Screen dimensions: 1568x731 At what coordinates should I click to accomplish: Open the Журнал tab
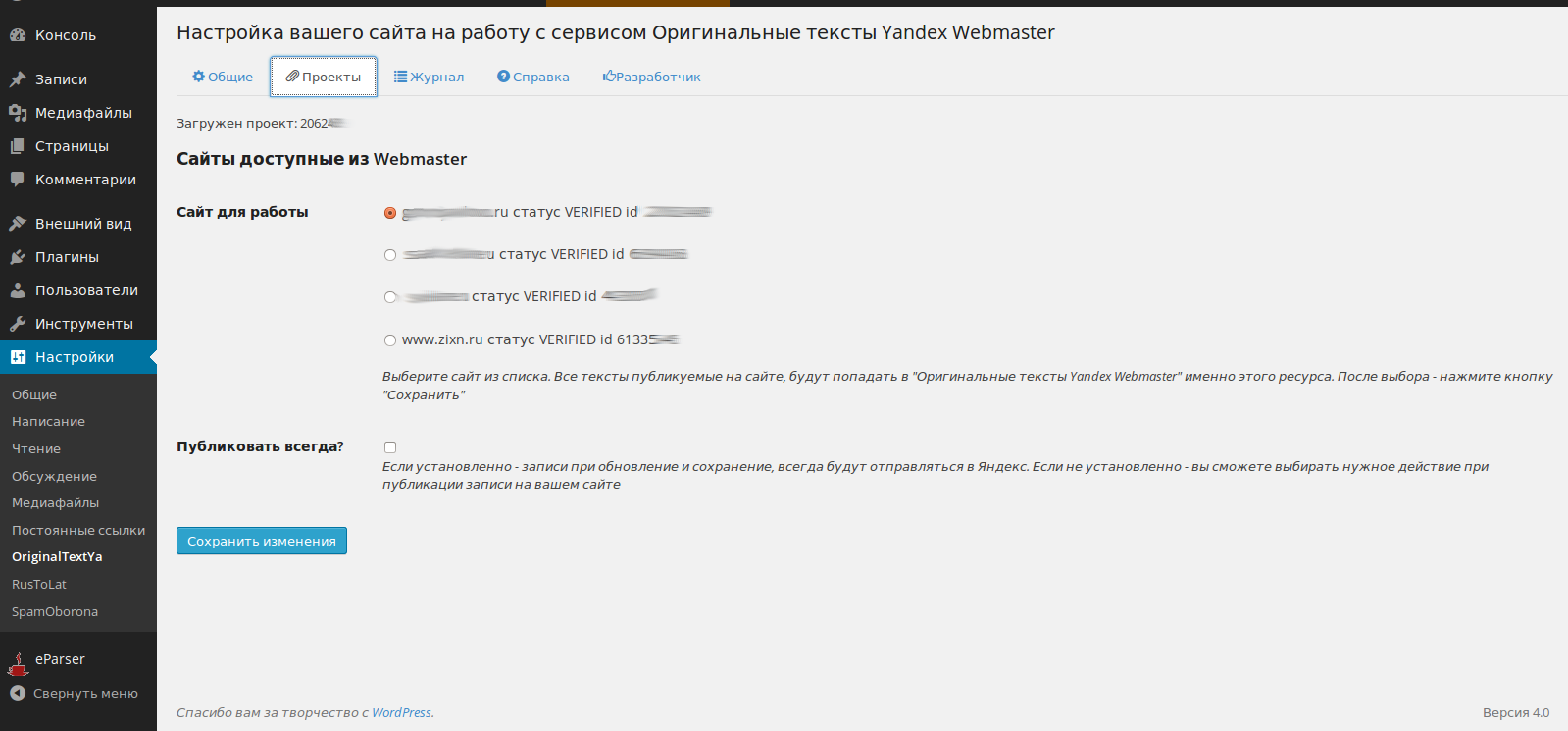(429, 77)
